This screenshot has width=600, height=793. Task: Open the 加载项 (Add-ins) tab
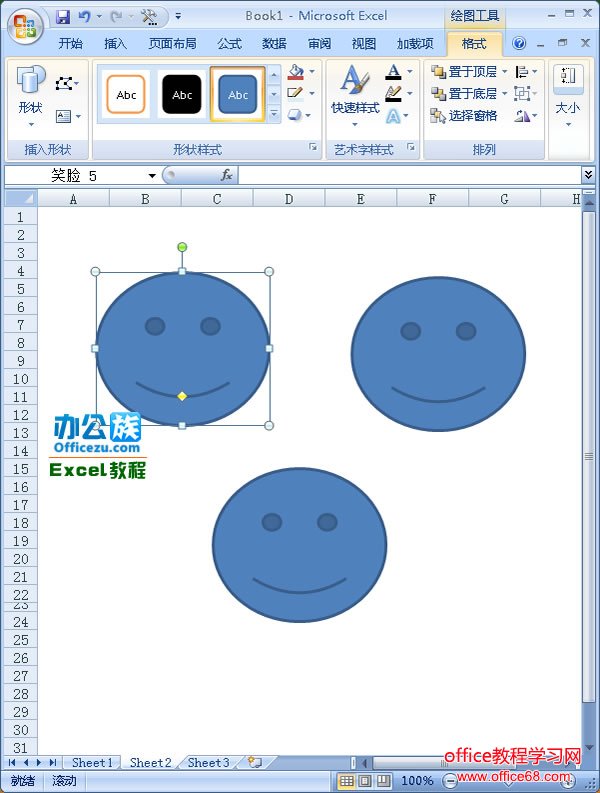point(415,44)
